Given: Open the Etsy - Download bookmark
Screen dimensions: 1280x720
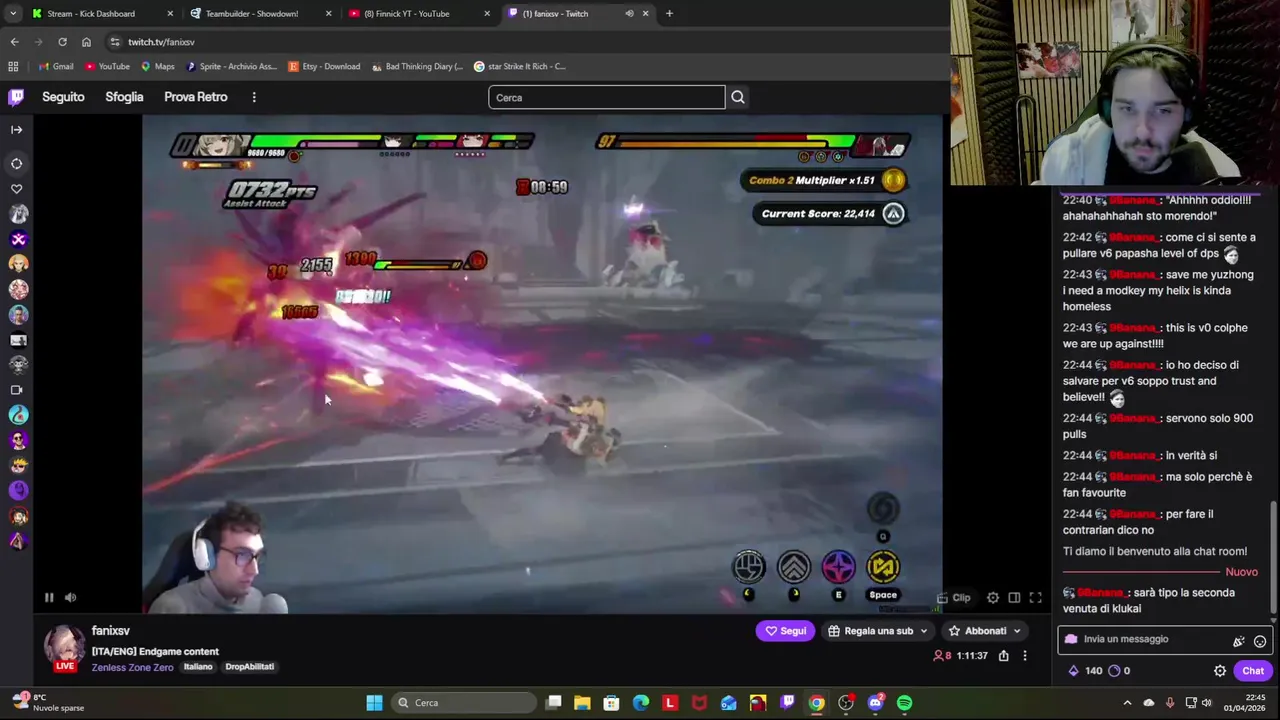Looking at the screenshot, I should coord(324,66).
